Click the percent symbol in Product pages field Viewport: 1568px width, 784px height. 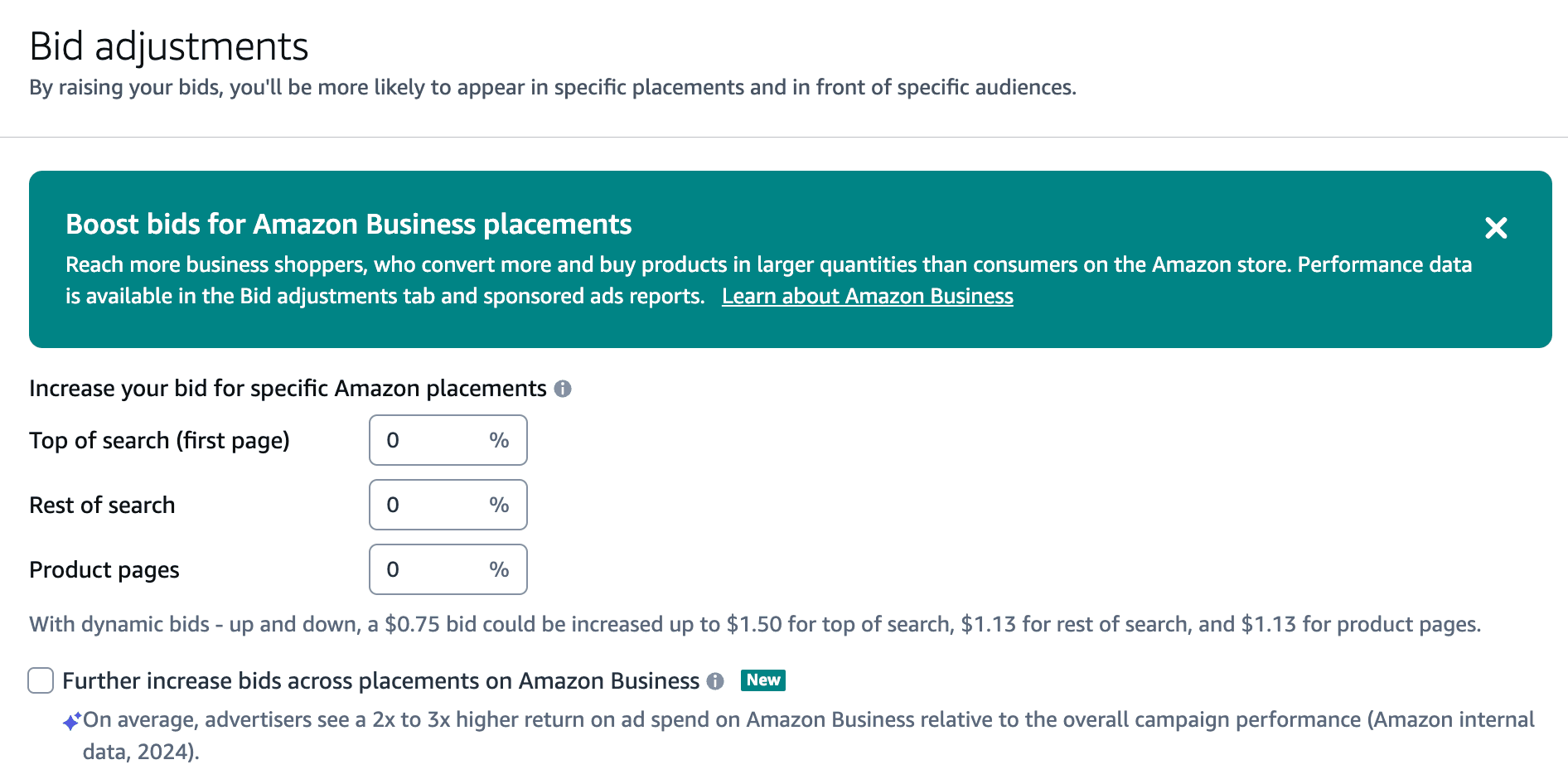(x=498, y=569)
